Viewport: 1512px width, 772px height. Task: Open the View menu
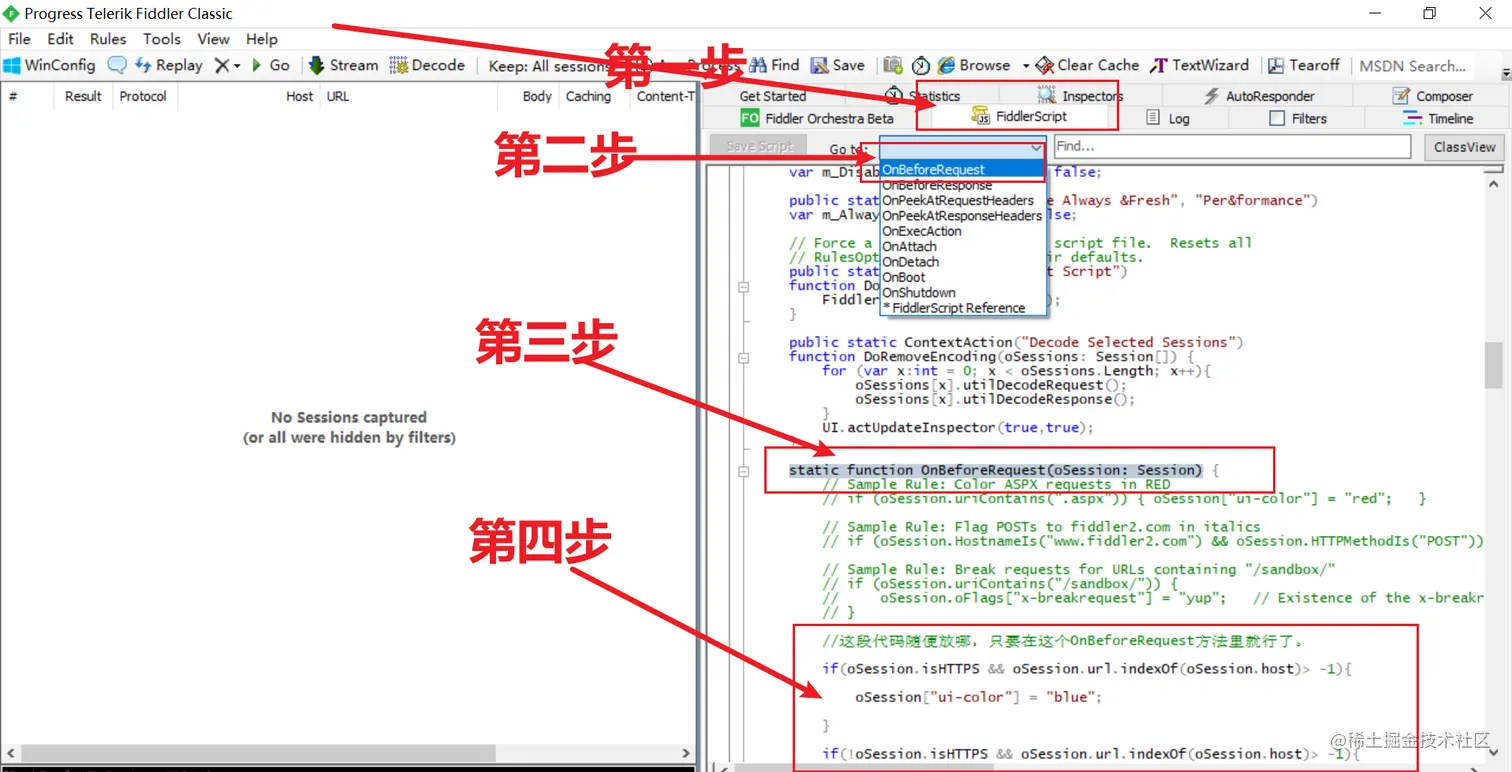click(x=213, y=39)
